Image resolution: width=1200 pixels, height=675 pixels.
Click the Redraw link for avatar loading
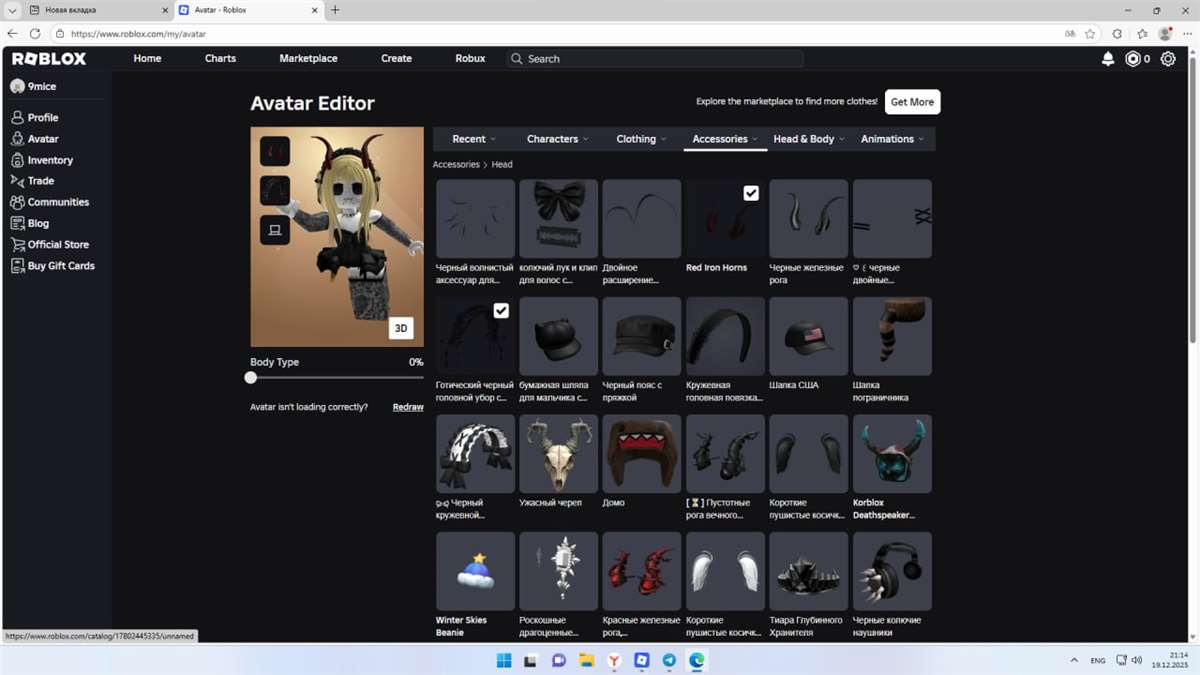(407, 407)
